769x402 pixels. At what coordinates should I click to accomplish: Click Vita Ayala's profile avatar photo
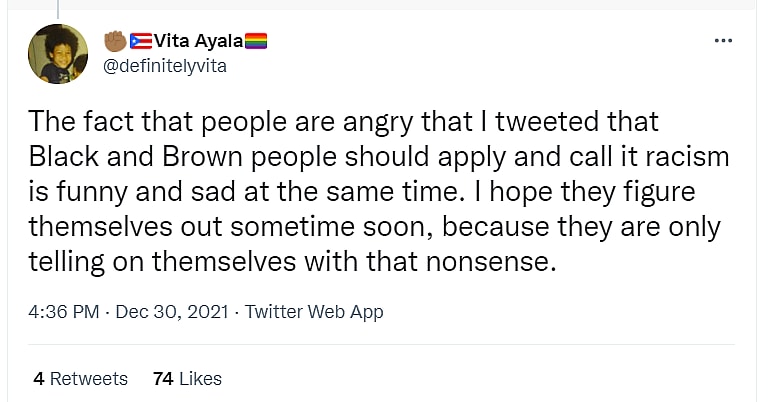click(x=58, y=54)
